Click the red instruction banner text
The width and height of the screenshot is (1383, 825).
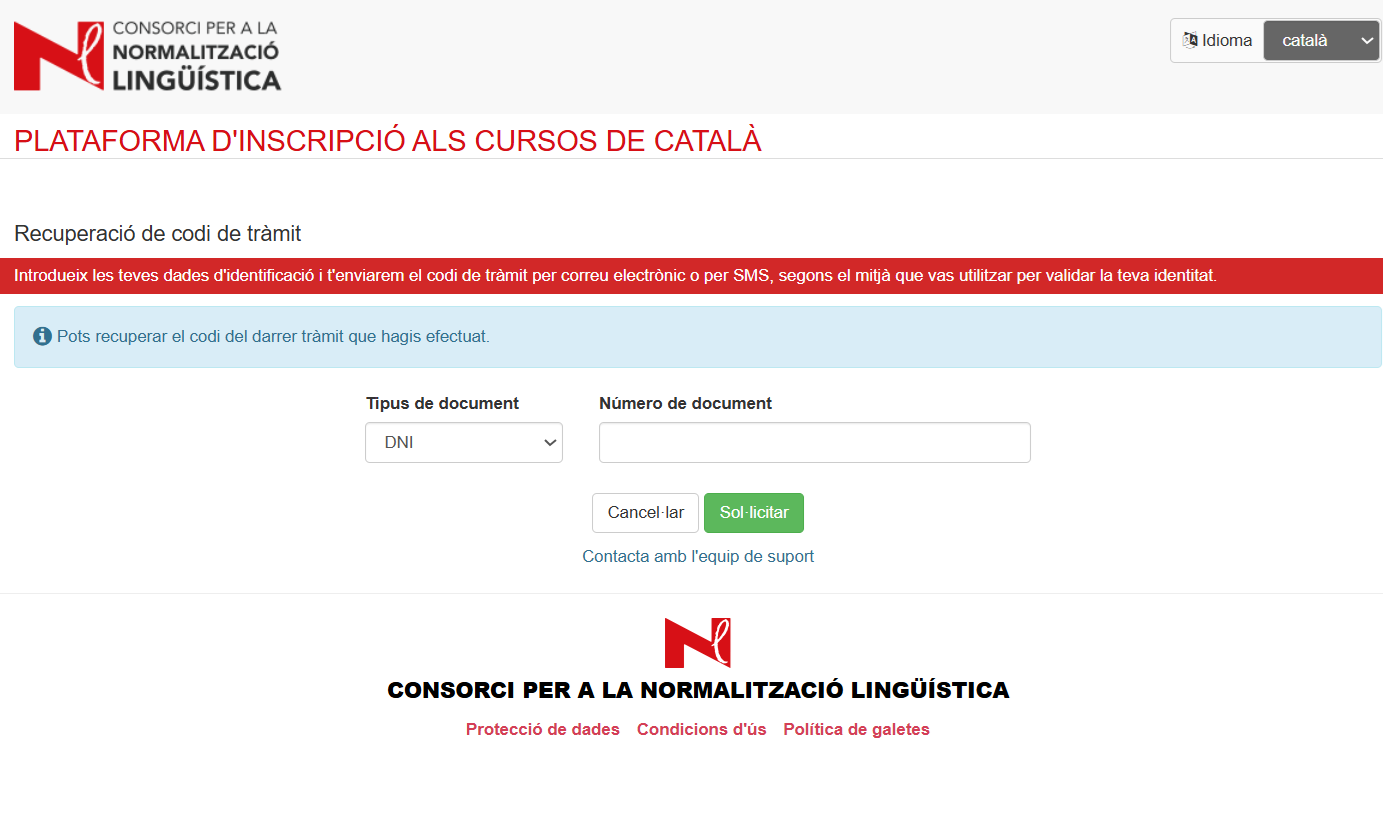(615, 276)
